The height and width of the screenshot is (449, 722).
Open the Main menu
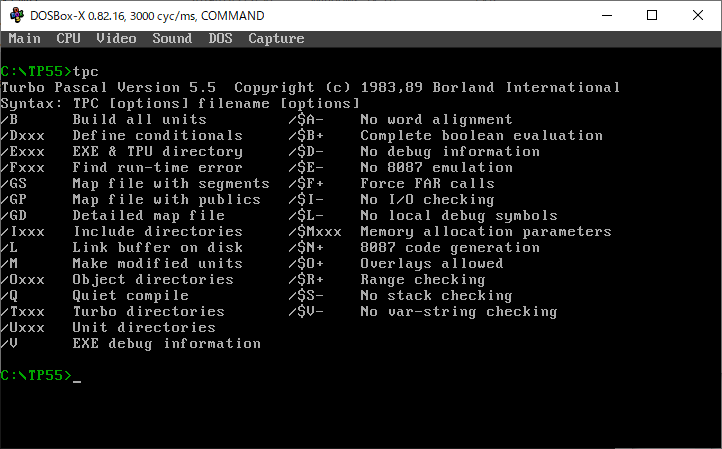pyautogui.click(x=24, y=39)
